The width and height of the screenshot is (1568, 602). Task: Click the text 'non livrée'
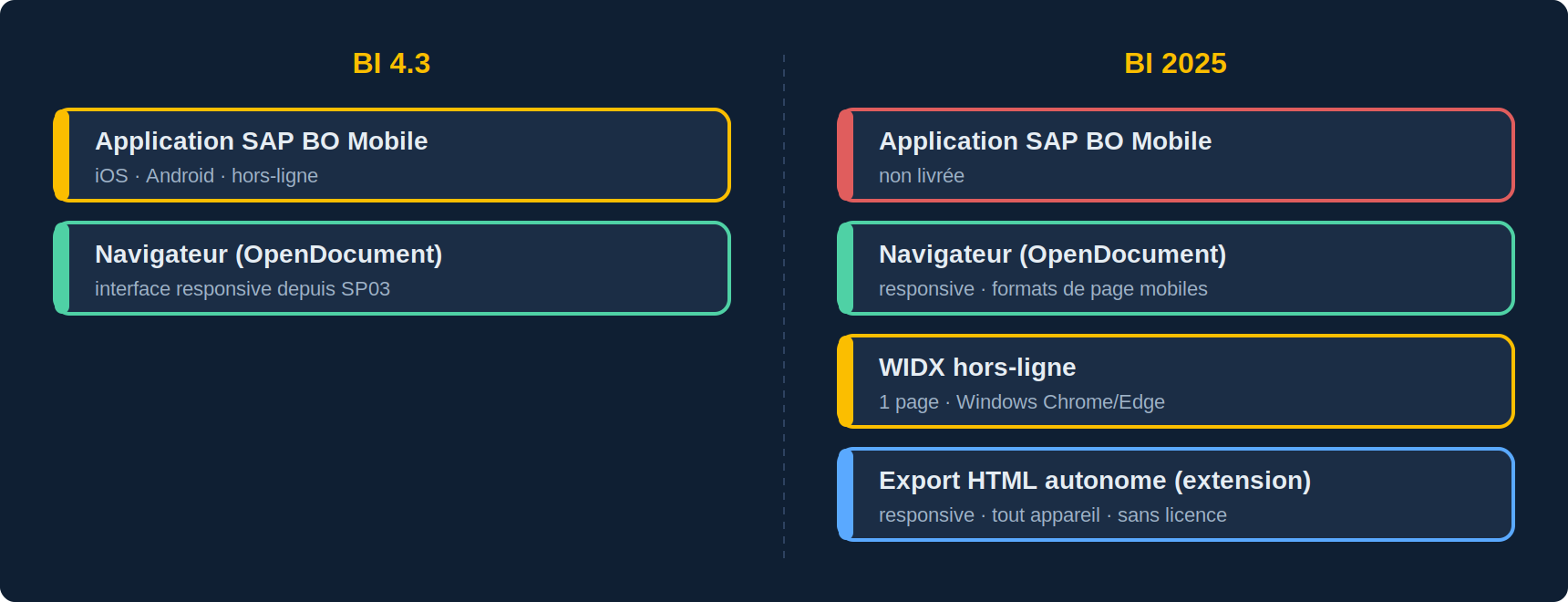(922, 176)
